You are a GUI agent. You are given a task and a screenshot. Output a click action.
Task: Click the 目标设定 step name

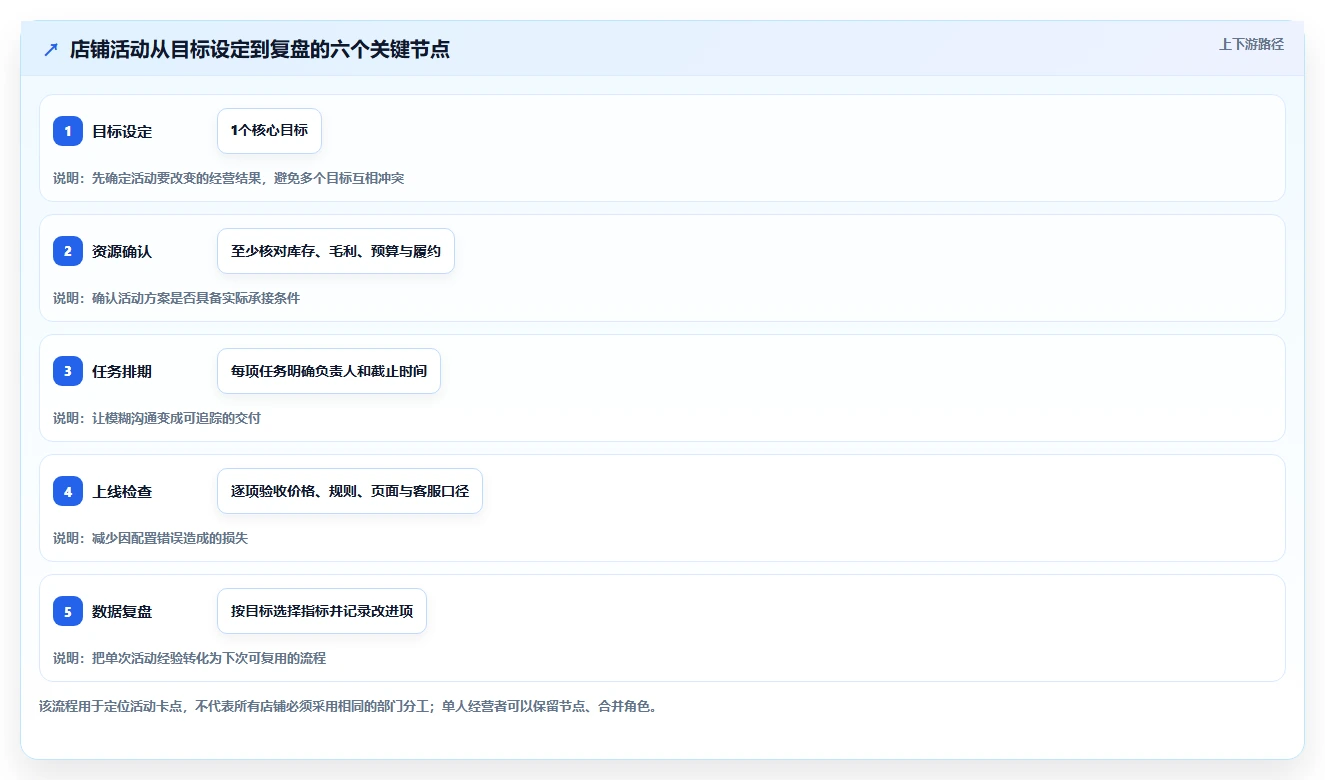click(x=122, y=132)
